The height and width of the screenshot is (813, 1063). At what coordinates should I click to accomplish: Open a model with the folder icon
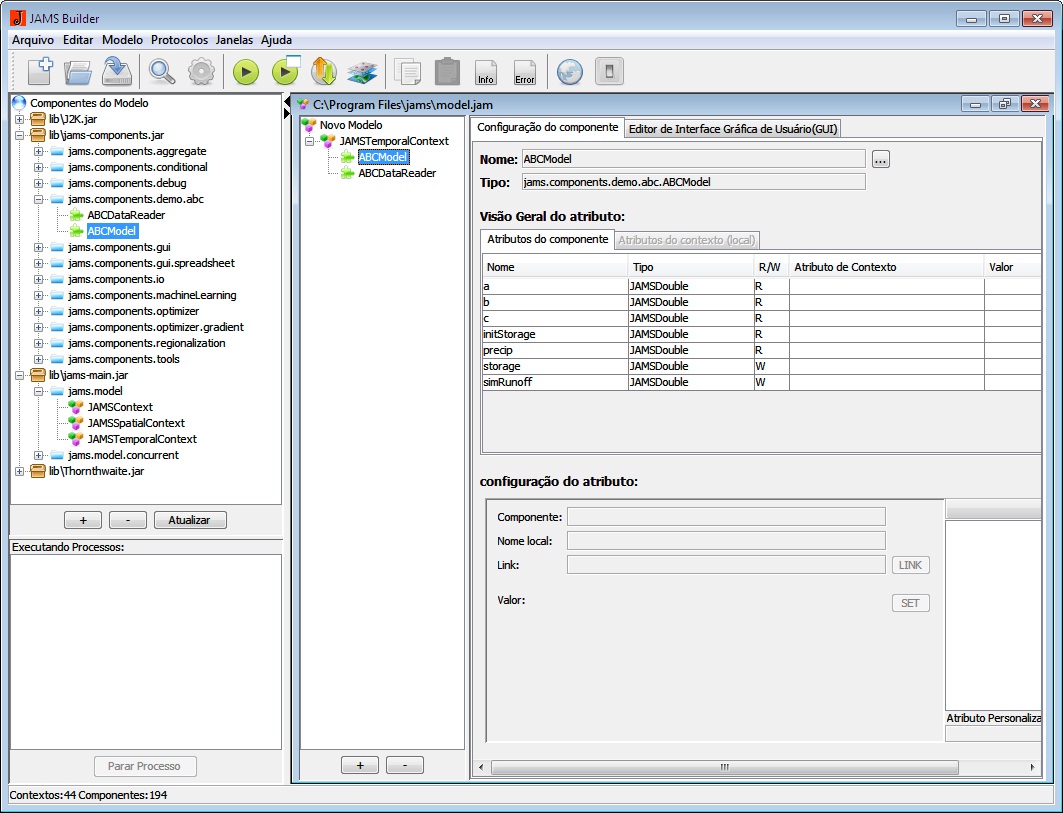point(78,71)
